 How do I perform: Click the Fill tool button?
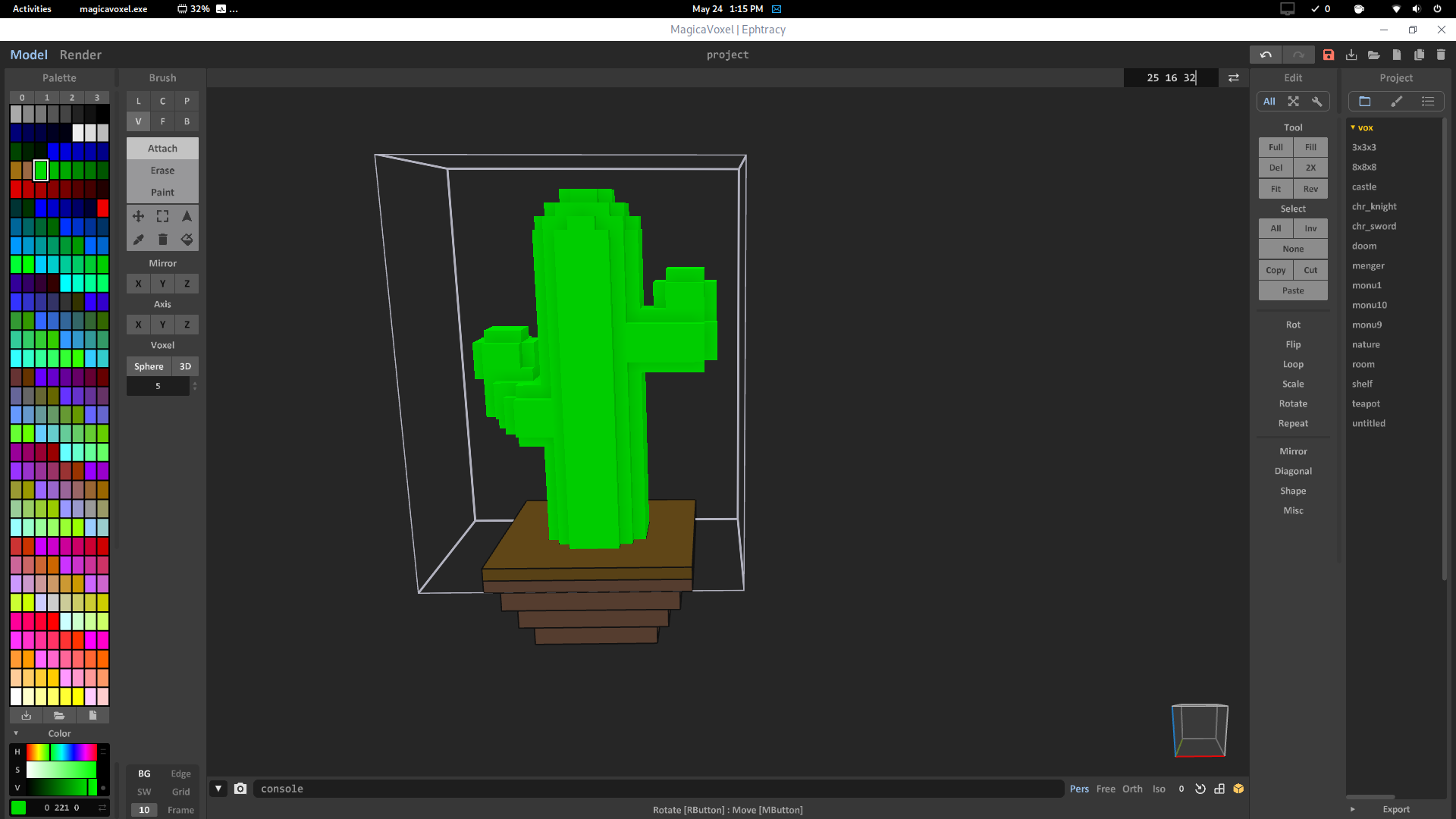pos(1311,147)
